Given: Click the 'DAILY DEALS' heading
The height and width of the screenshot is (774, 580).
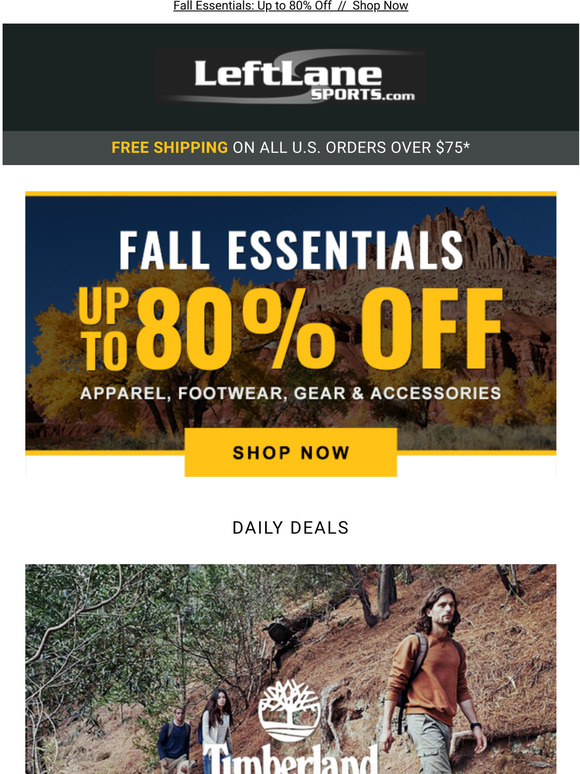Looking at the screenshot, I should pyautogui.click(x=290, y=528).
